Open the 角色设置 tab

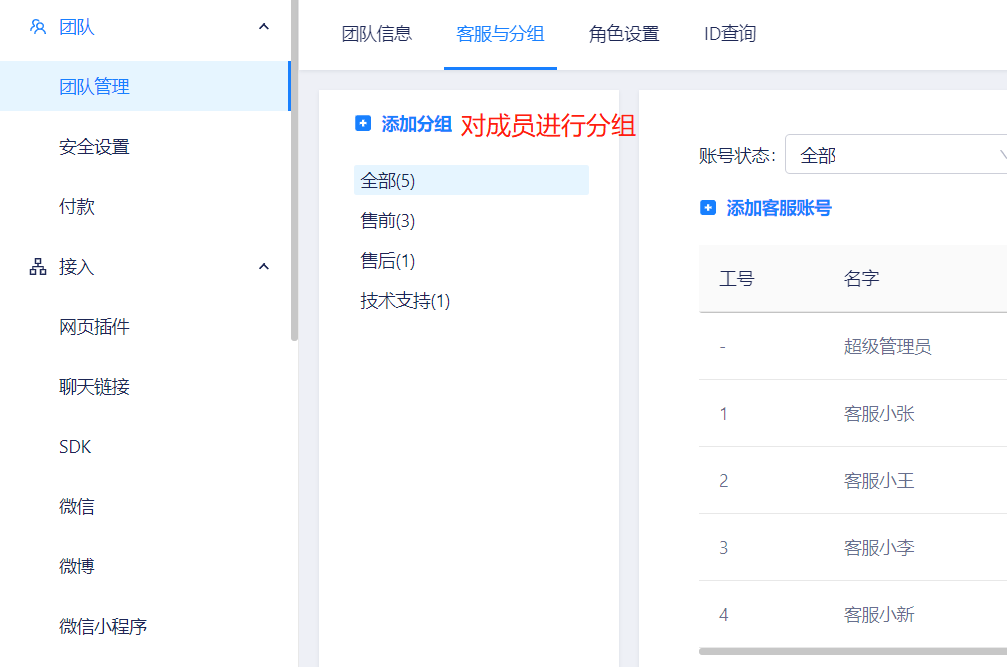point(624,33)
